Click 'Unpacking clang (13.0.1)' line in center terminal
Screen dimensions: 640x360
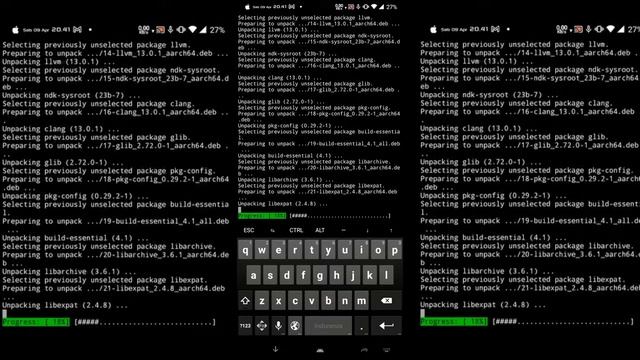click(x=280, y=78)
